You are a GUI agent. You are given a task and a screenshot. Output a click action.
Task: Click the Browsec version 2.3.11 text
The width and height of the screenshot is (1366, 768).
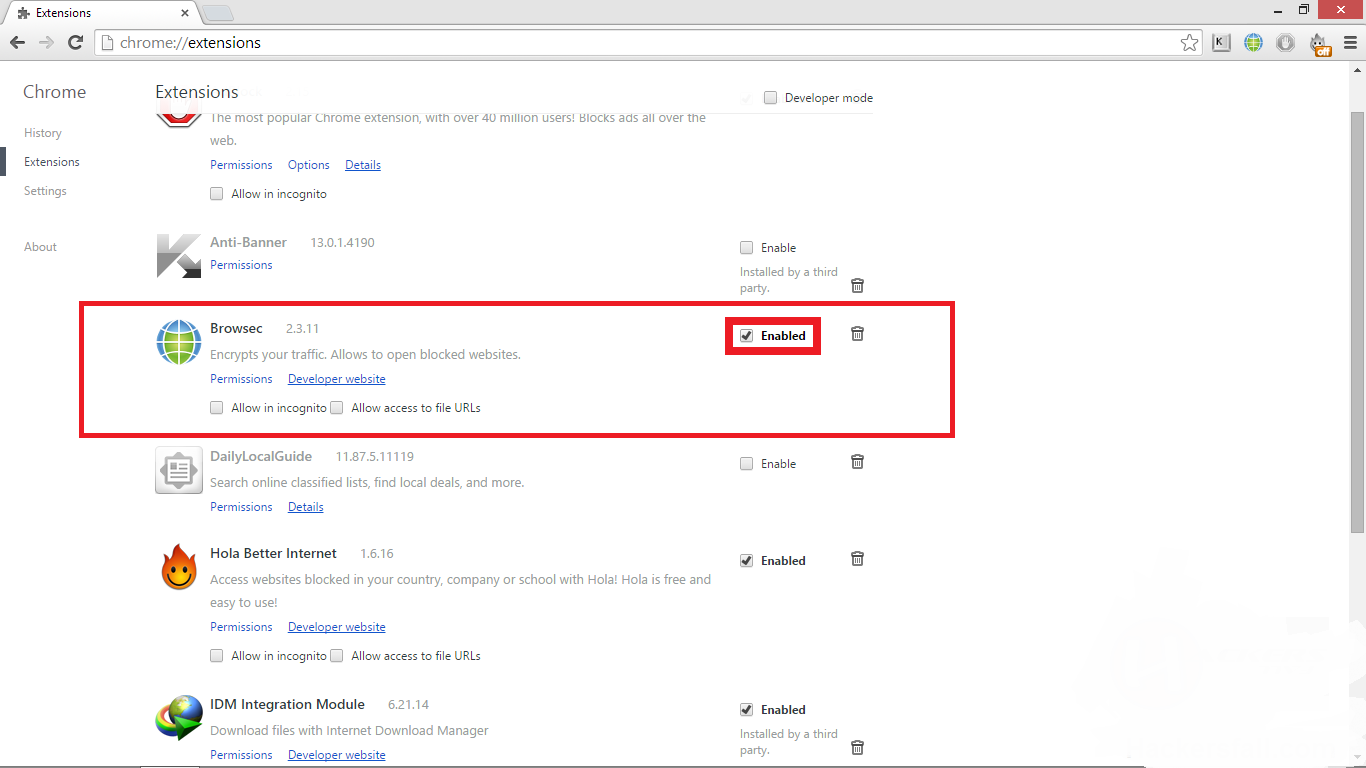click(x=302, y=328)
